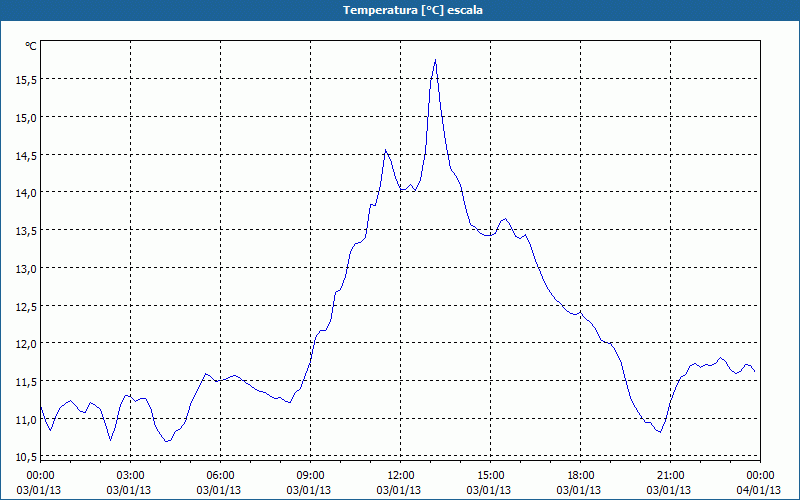Click the 18:00 time label
The width and height of the screenshot is (800, 500).
(581, 476)
